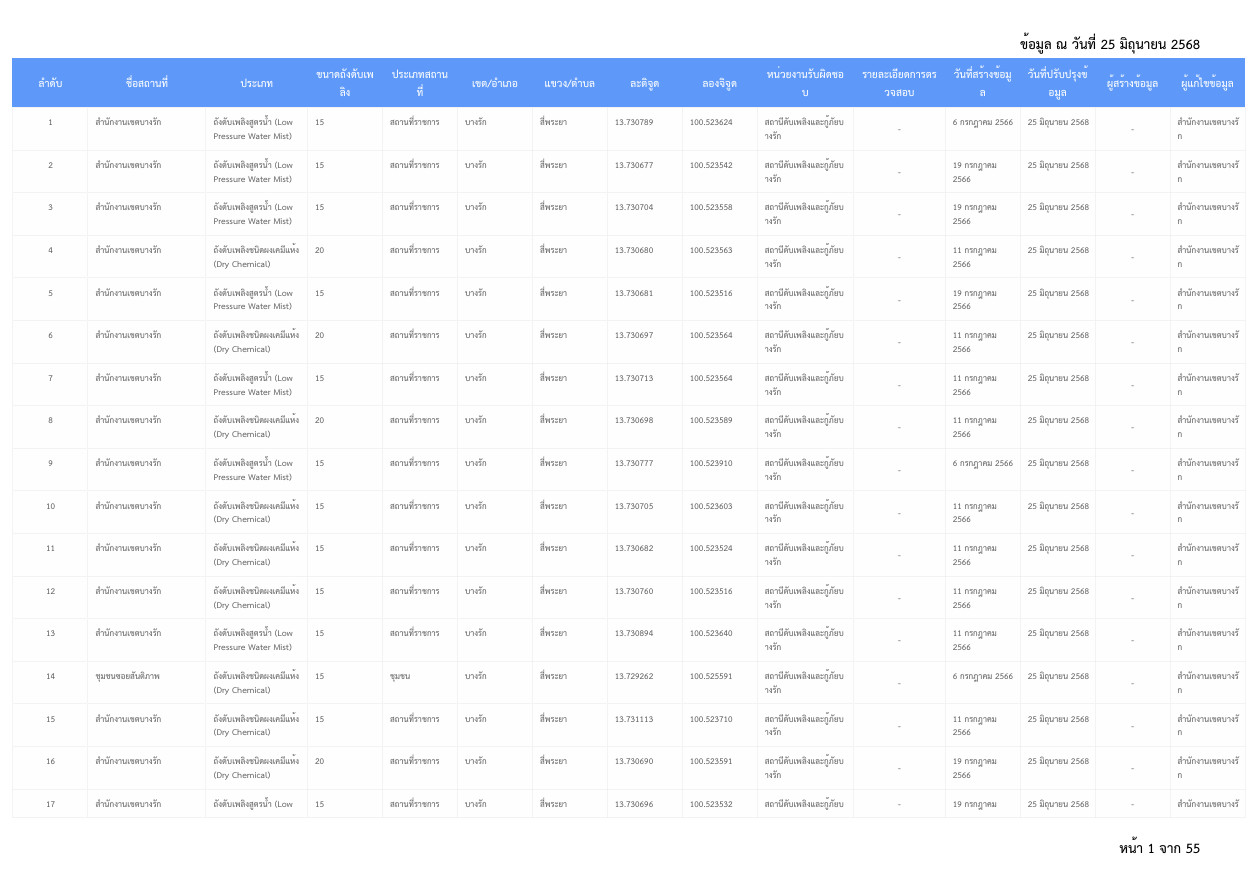Select latitude value 13.731113
The height and width of the screenshot is (891, 1255).
(634, 719)
